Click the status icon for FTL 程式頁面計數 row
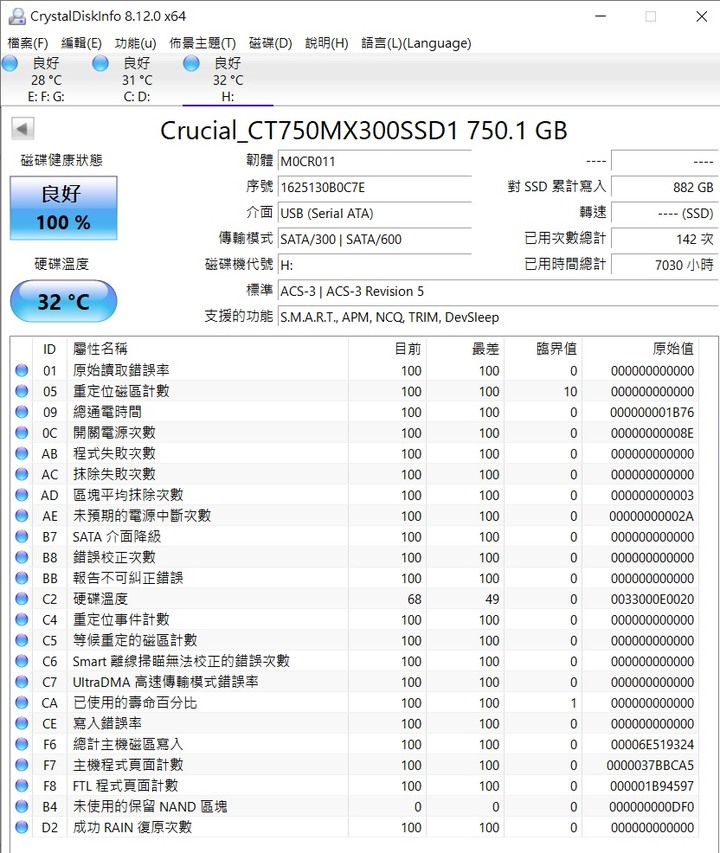The height and width of the screenshot is (853, 720). tap(22, 786)
